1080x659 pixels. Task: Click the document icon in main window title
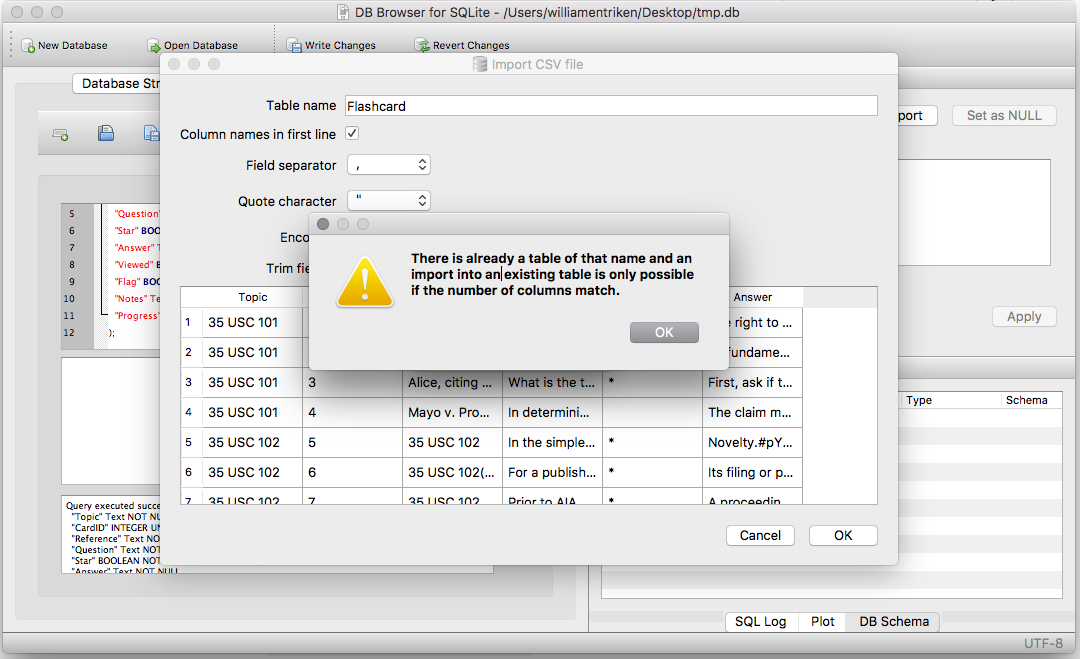point(342,12)
